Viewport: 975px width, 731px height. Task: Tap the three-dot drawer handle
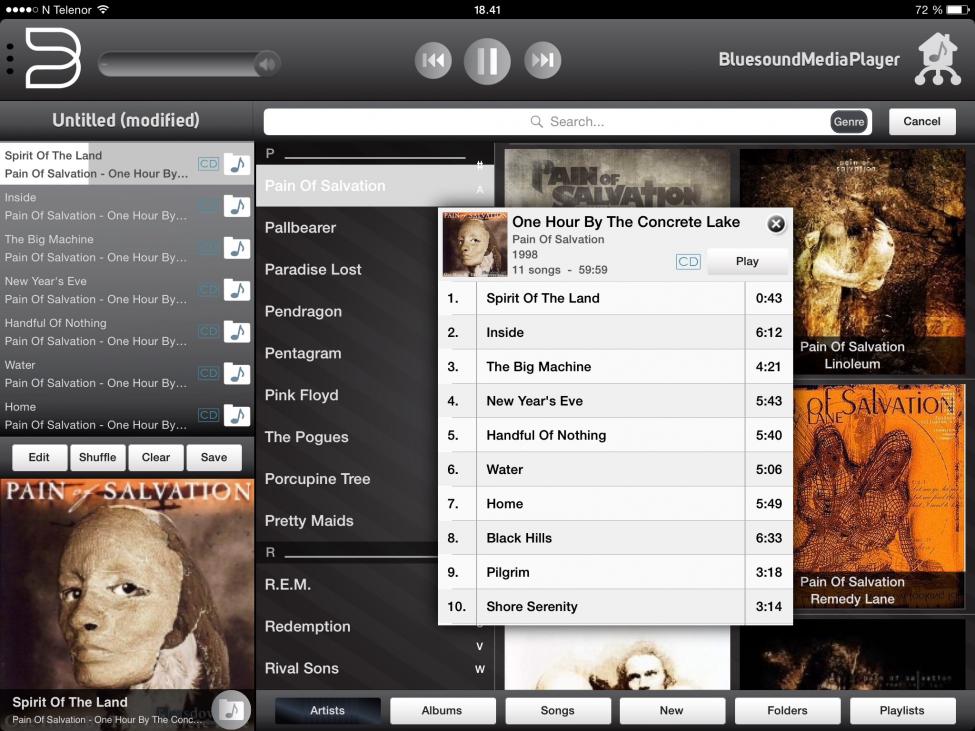click(10, 60)
